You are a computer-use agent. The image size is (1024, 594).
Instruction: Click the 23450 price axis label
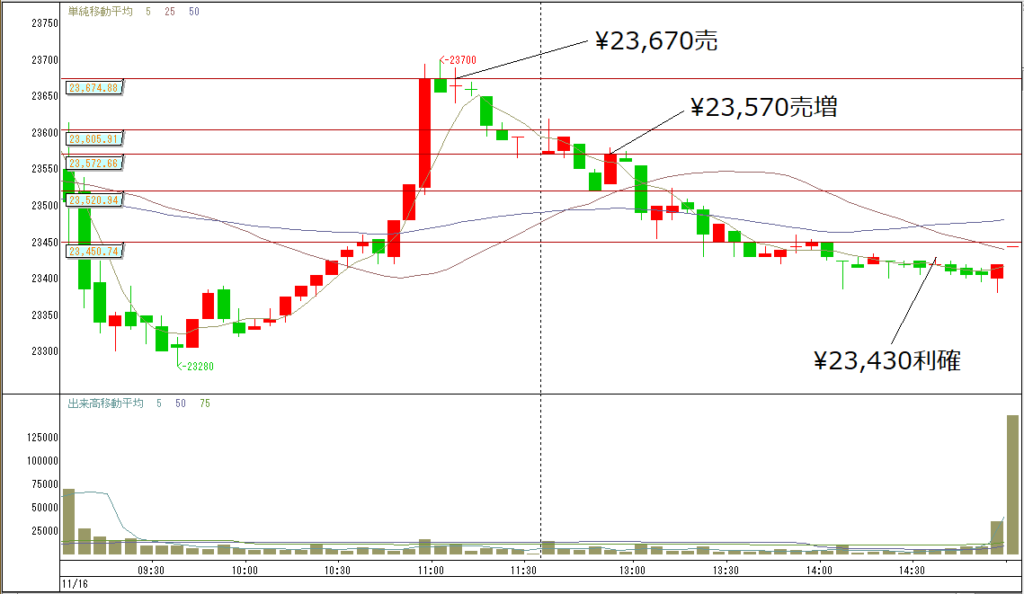coord(45,242)
